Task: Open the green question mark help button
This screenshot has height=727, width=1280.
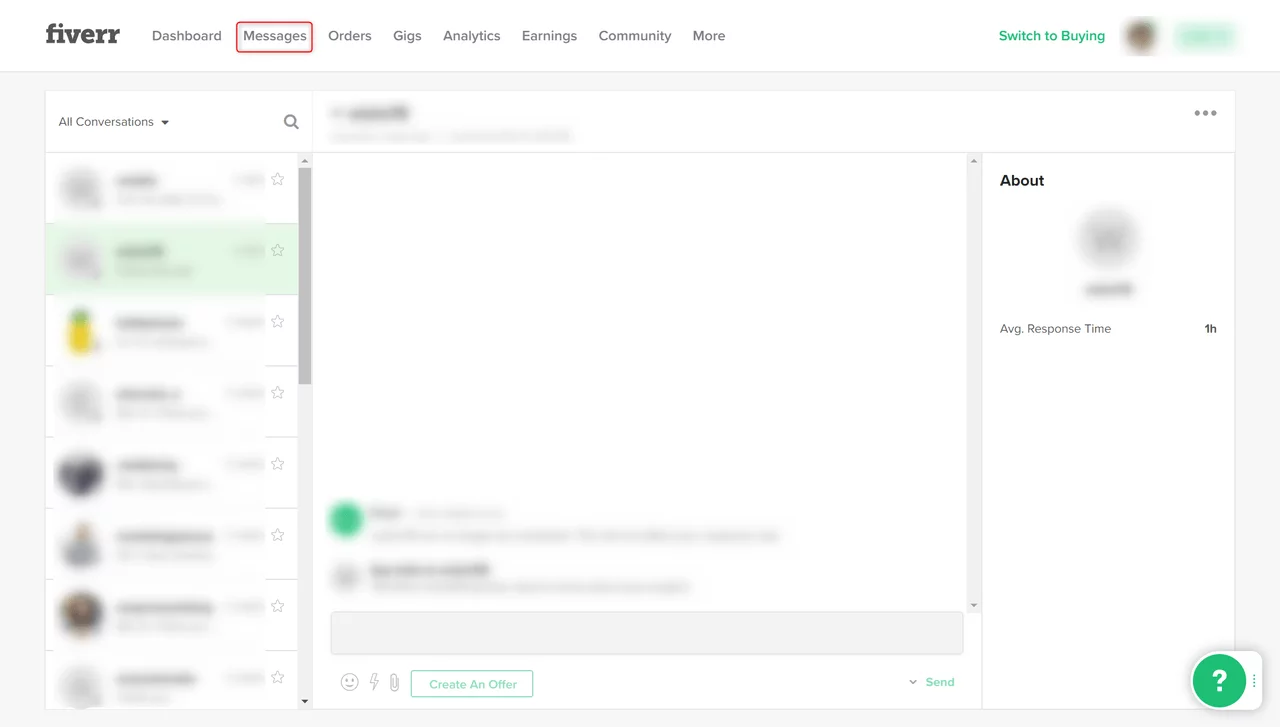Action: click(1218, 680)
